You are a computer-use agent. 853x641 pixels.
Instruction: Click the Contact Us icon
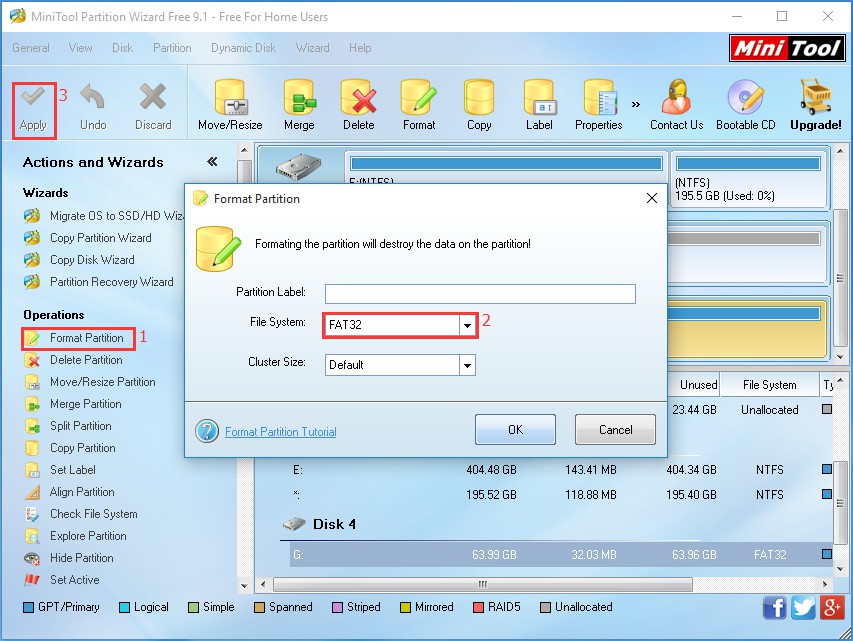pos(677,99)
